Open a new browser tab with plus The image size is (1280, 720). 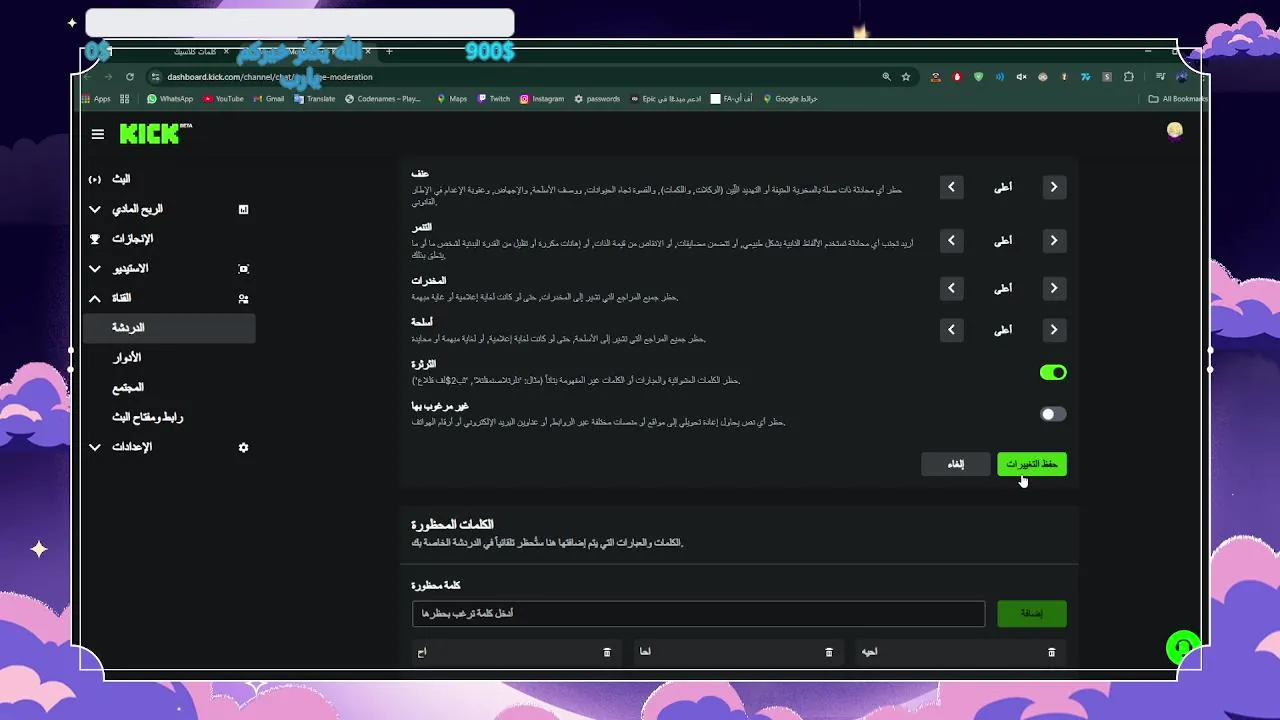click(x=389, y=51)
